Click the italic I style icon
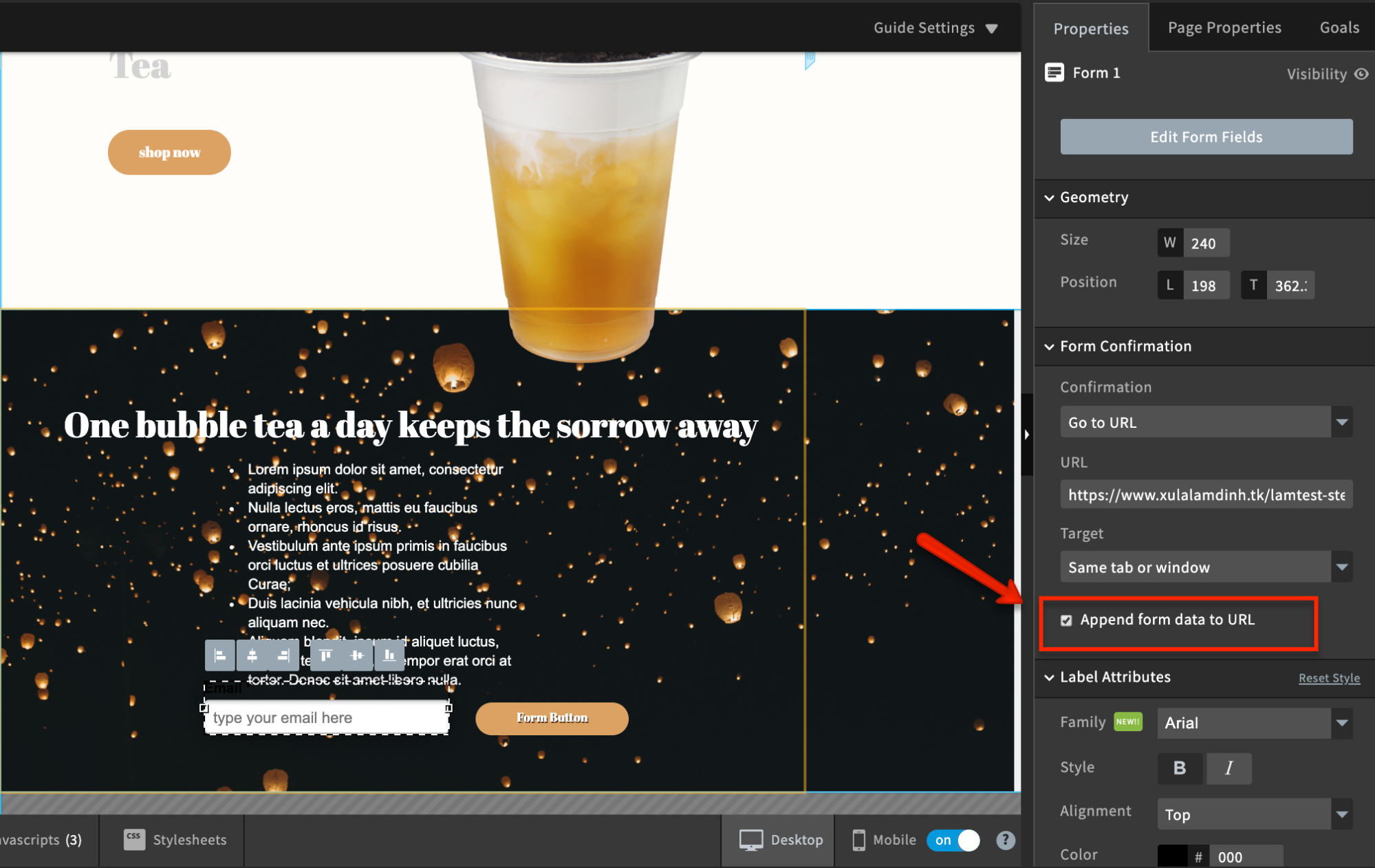1375x868 pixels. tap(1228, 768)
